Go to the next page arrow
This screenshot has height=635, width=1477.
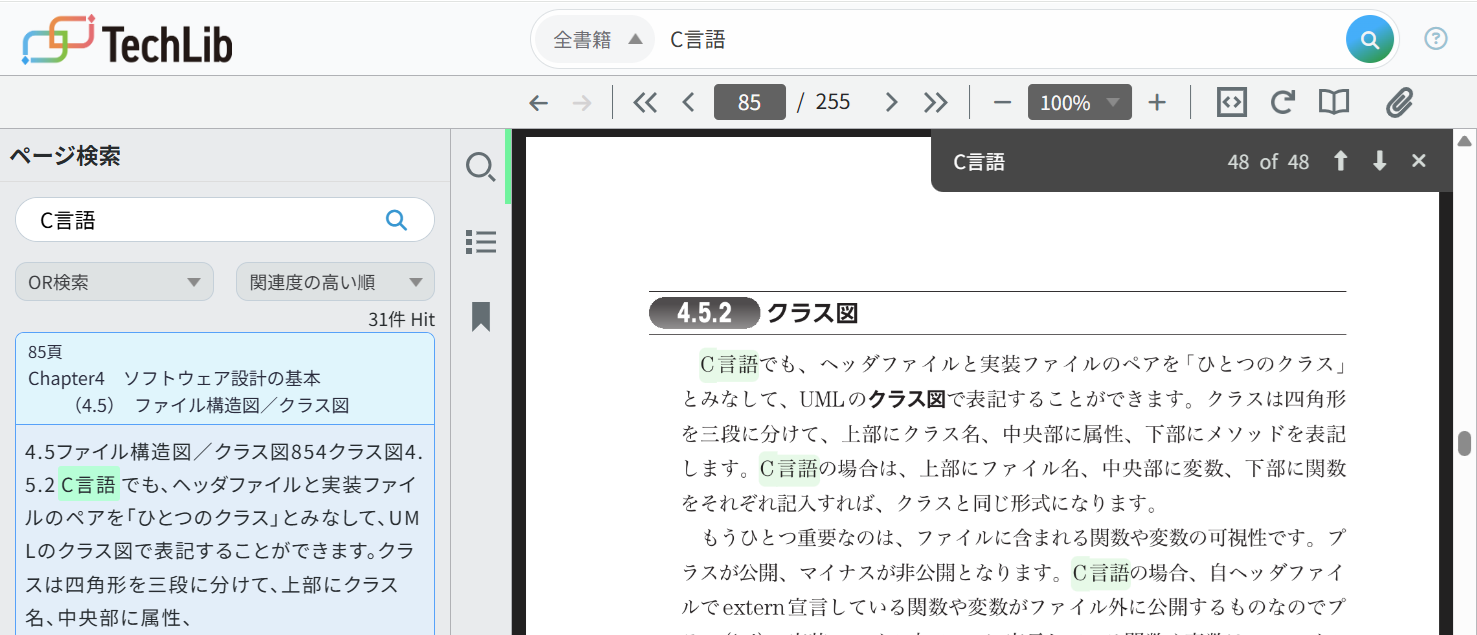coord(890,101)
